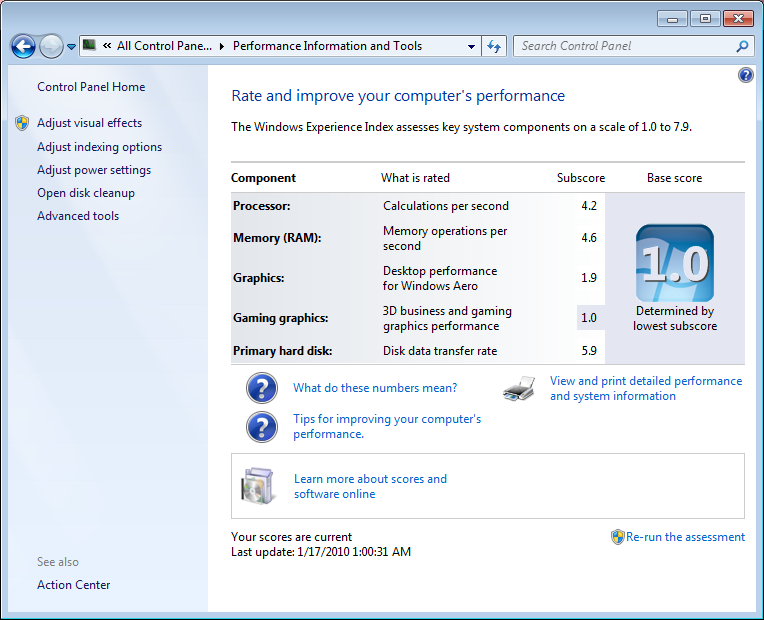Expand the arrow after All Control Panel breadcrumb
Screen dimensions: 764x620
[x=222, y=46]
